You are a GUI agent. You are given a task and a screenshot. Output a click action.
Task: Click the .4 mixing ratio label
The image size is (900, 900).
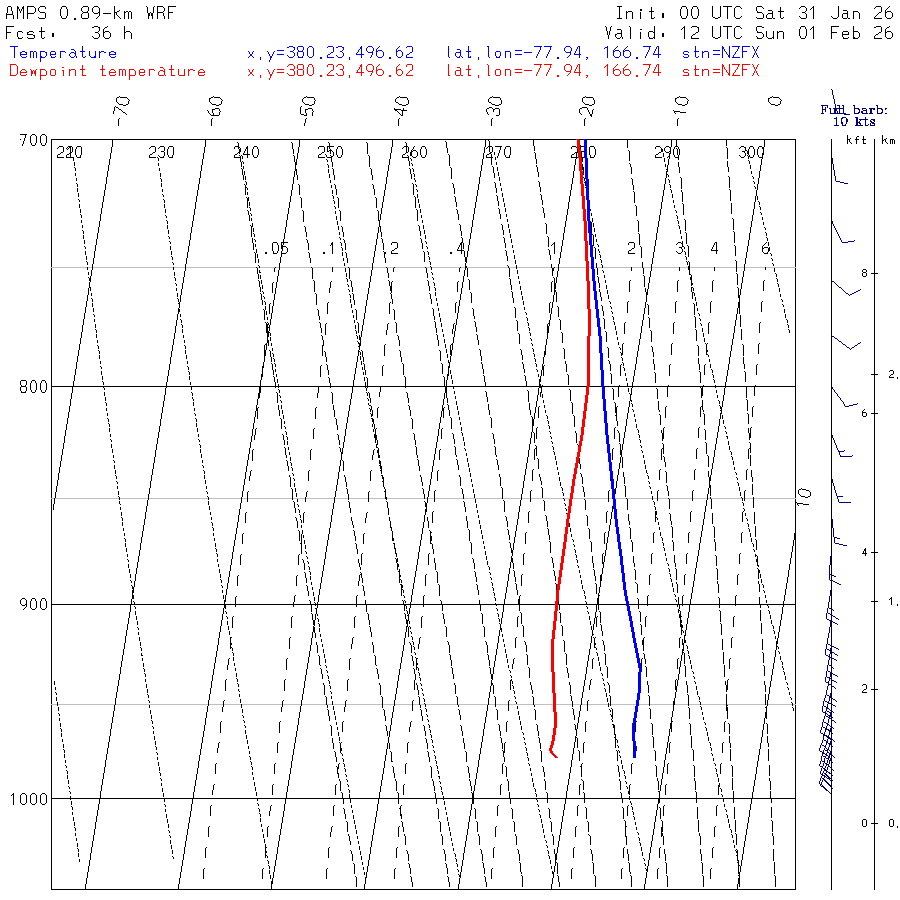click(x=457, y=249)
